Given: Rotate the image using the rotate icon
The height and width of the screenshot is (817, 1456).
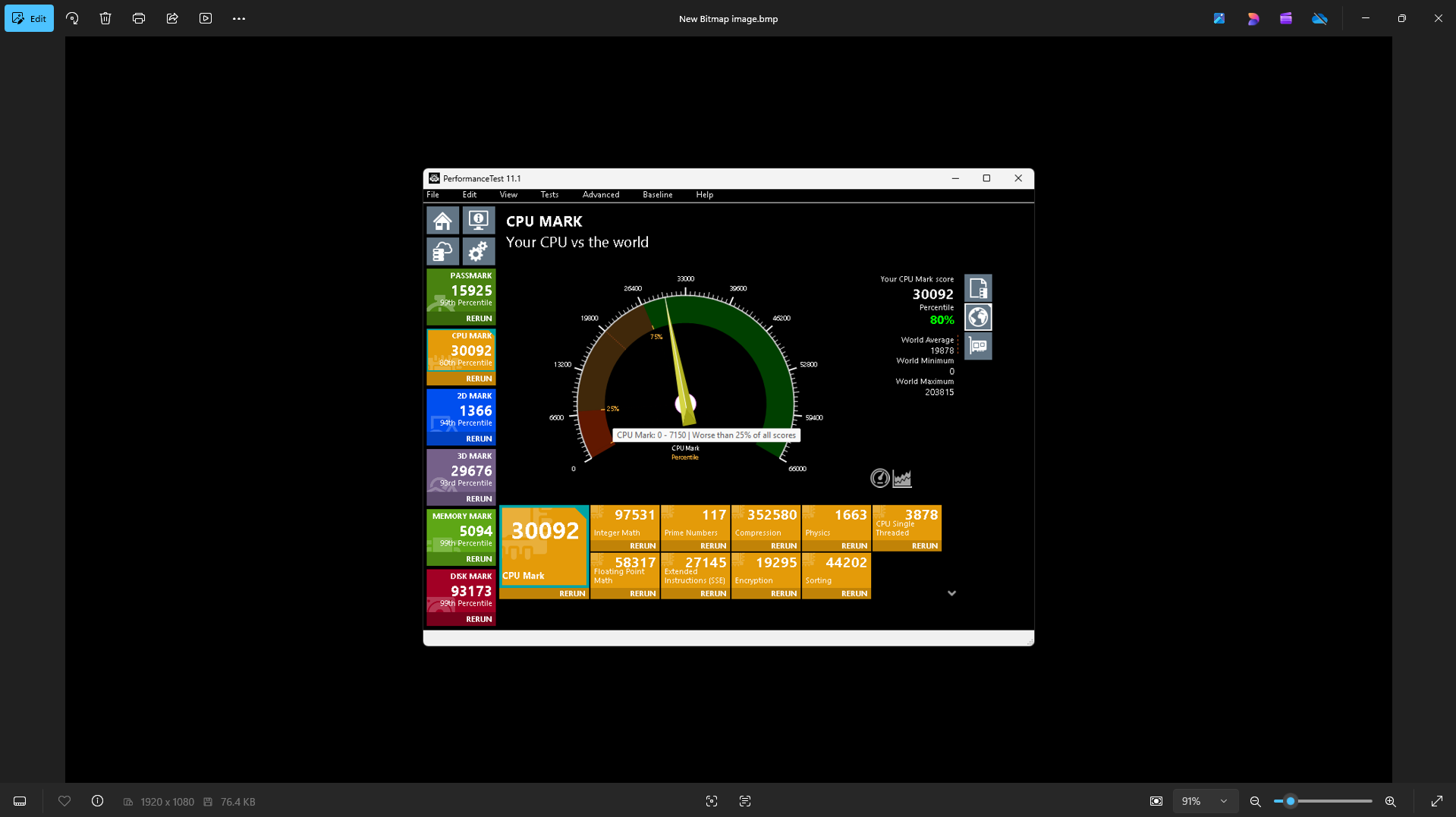Looking at the screenshot, I should [72, 18].
